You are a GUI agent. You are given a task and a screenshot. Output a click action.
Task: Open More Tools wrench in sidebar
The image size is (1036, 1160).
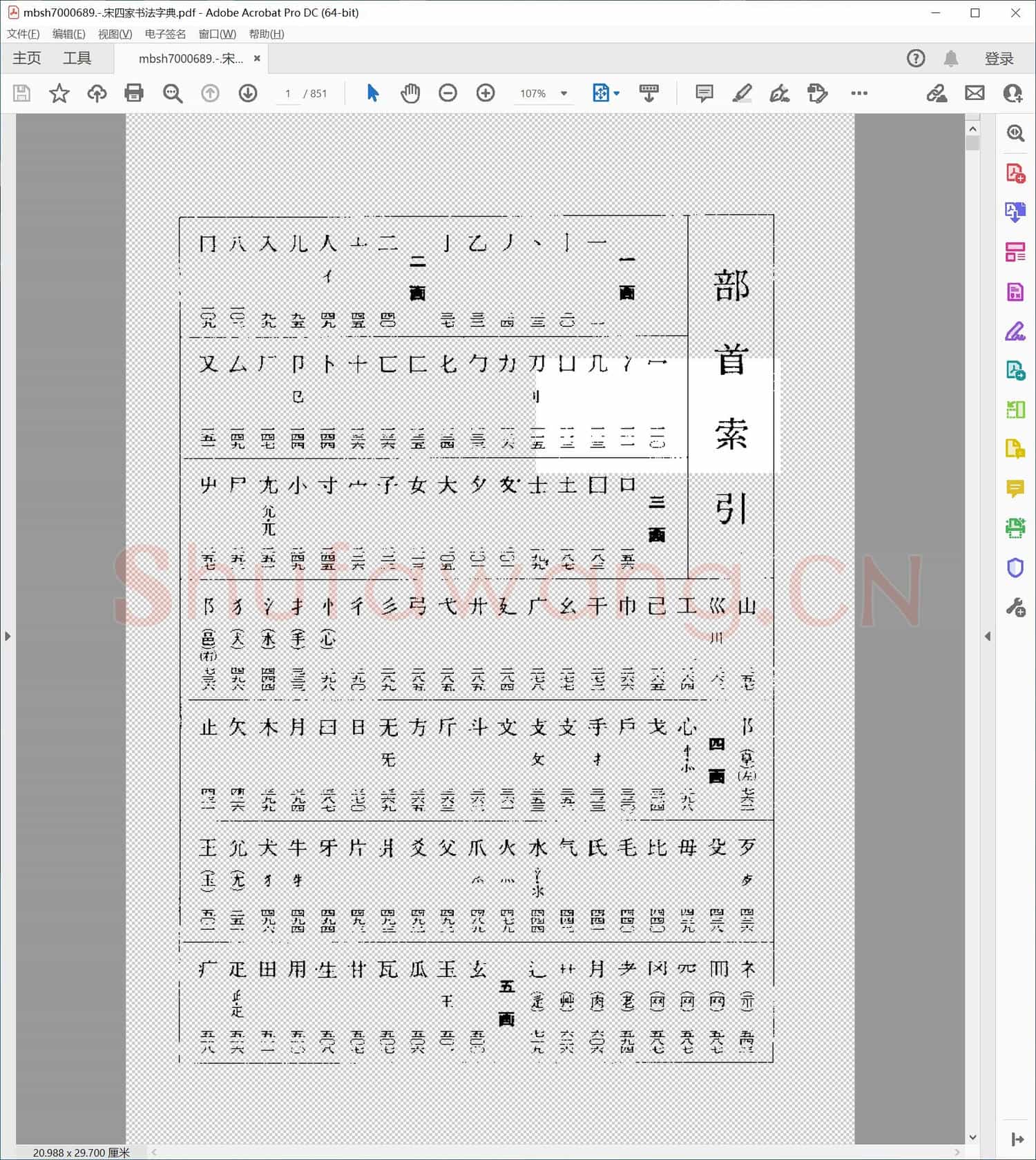(1015, 608)
